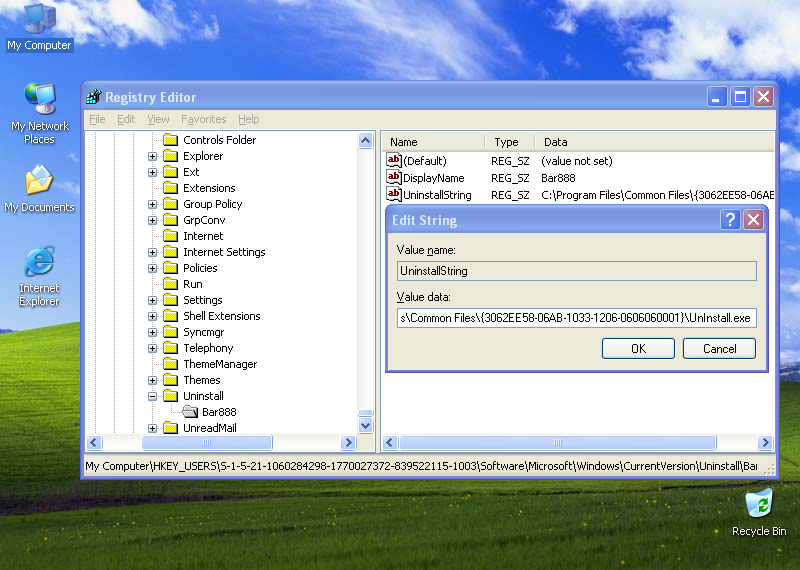Collapse the Uninstall key
This screenshot has width=800, height=570.
152,396
